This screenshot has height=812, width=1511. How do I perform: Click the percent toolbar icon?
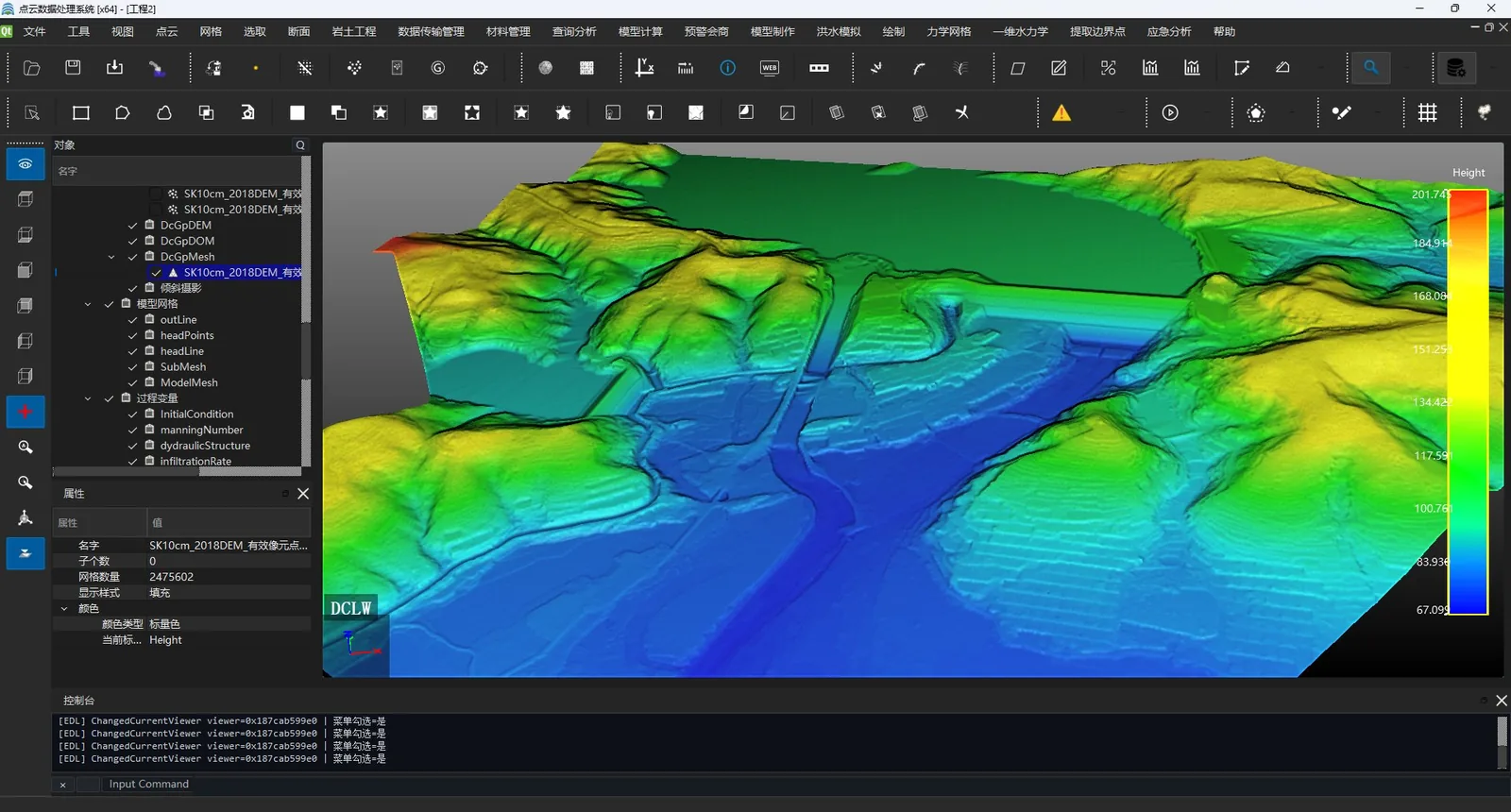click(1109, 68)
